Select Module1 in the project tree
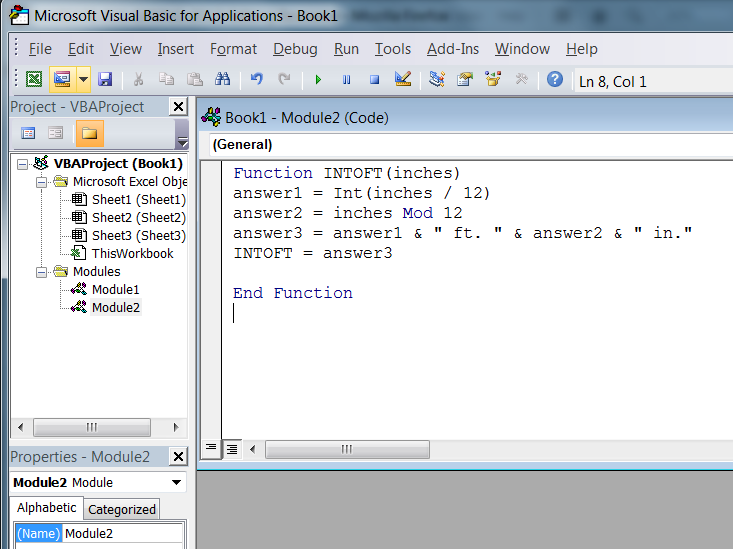The image size is (733, 549). [115, 289]
